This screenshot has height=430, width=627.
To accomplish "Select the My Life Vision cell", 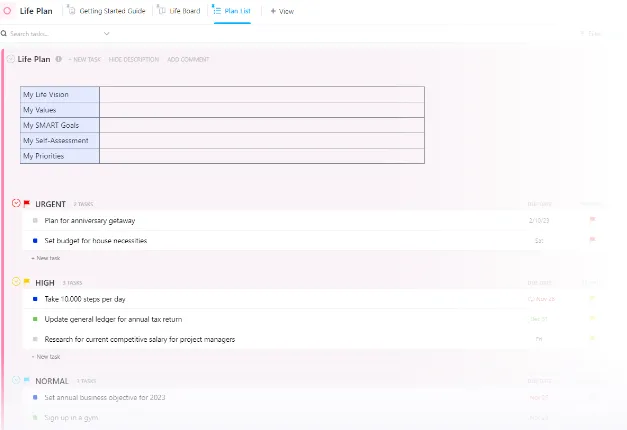I will [60, 94].
